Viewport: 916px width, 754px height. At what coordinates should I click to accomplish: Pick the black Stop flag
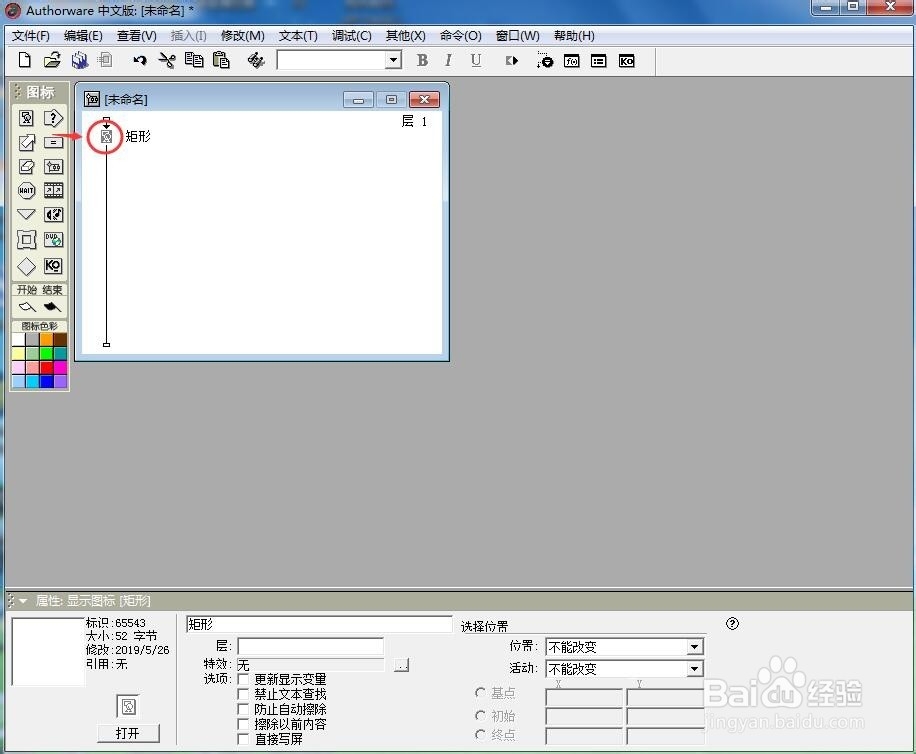pos(53,307)
